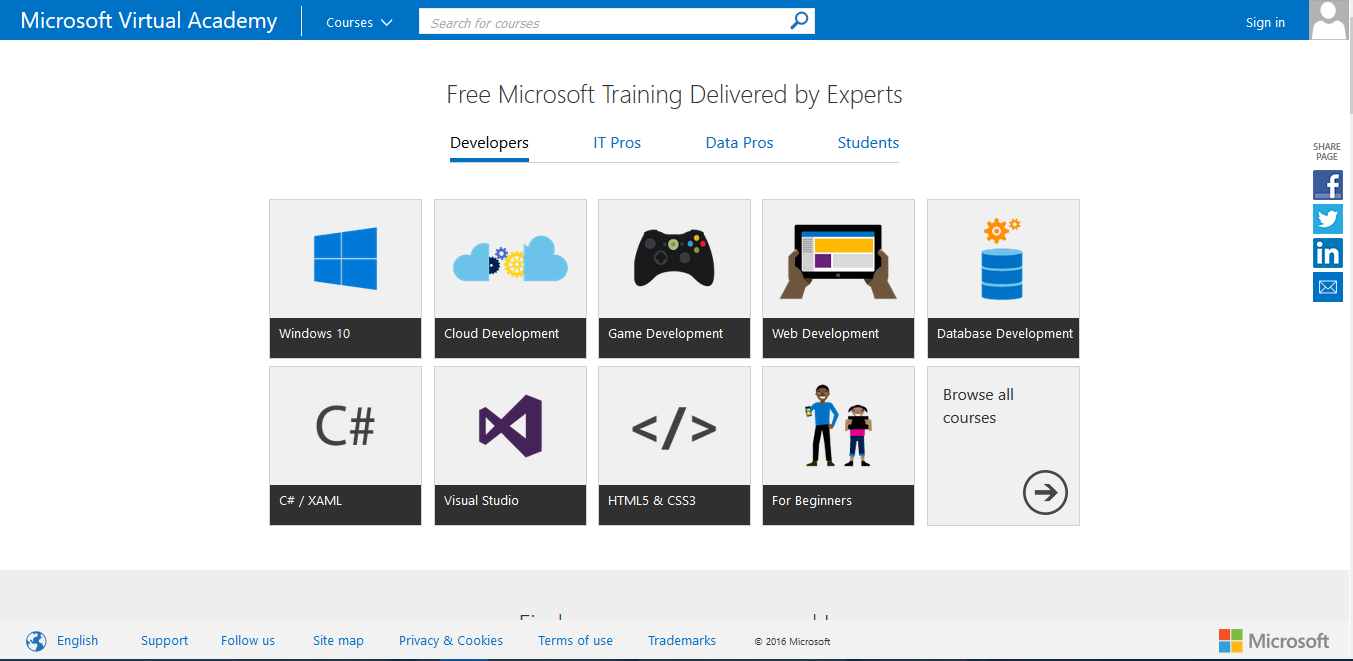Image resolution: width=1353 pixels, height=661 pixels.
Task: Open the user profile avatar
Action: point(1328,20)
